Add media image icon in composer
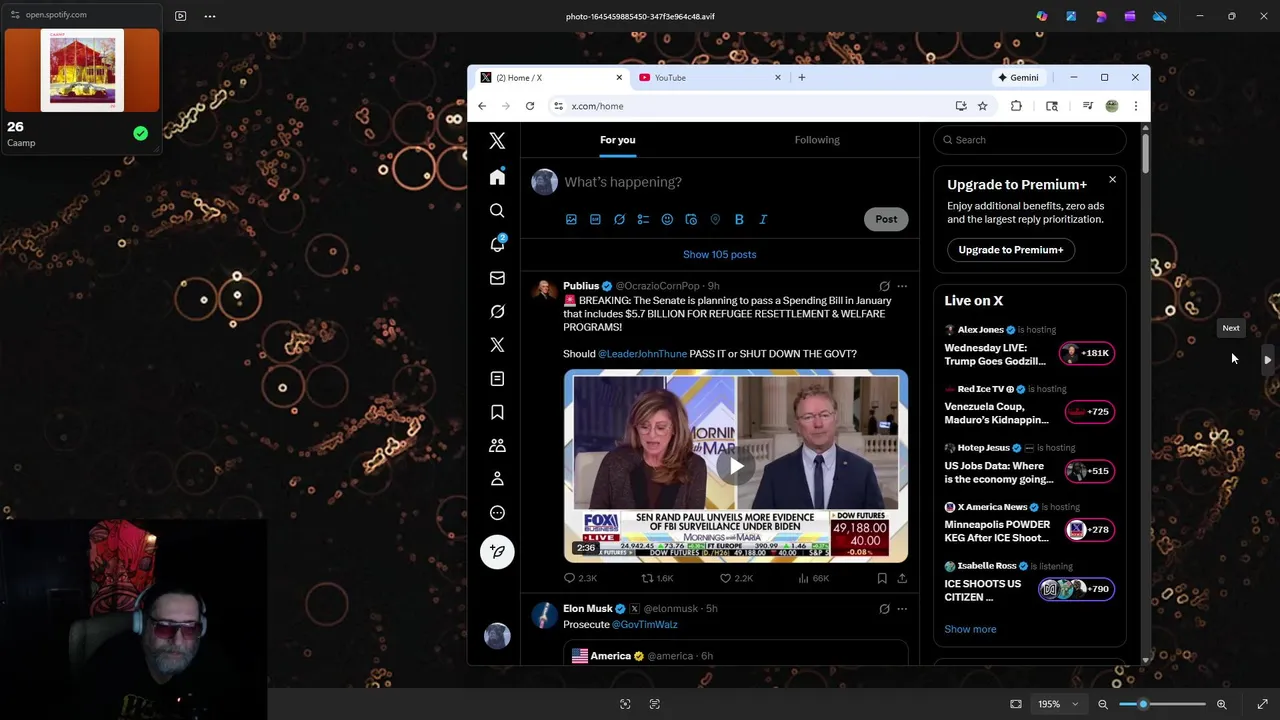The height and width of the screenshot is (720, 1280). [571, 219]
